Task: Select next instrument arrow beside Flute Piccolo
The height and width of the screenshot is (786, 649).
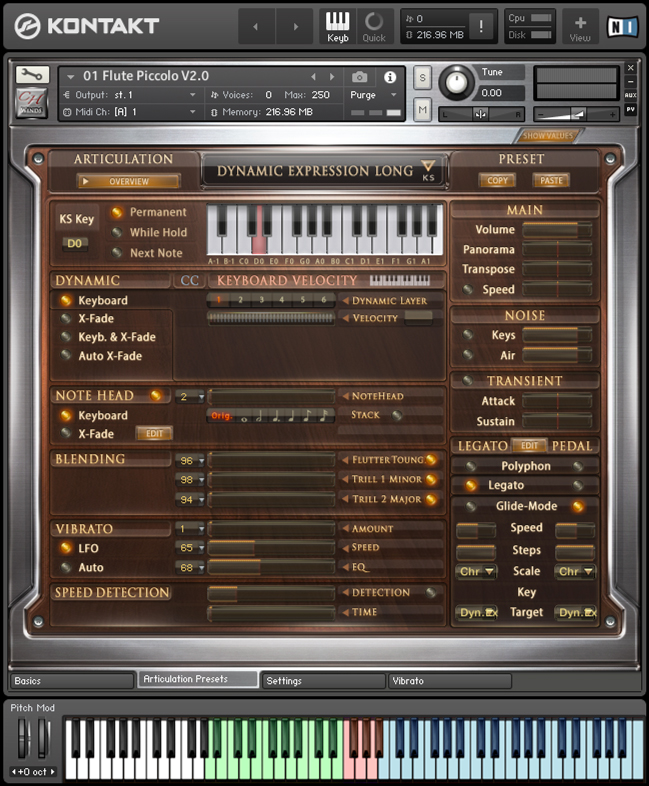Action: click(x=332, y=77)
